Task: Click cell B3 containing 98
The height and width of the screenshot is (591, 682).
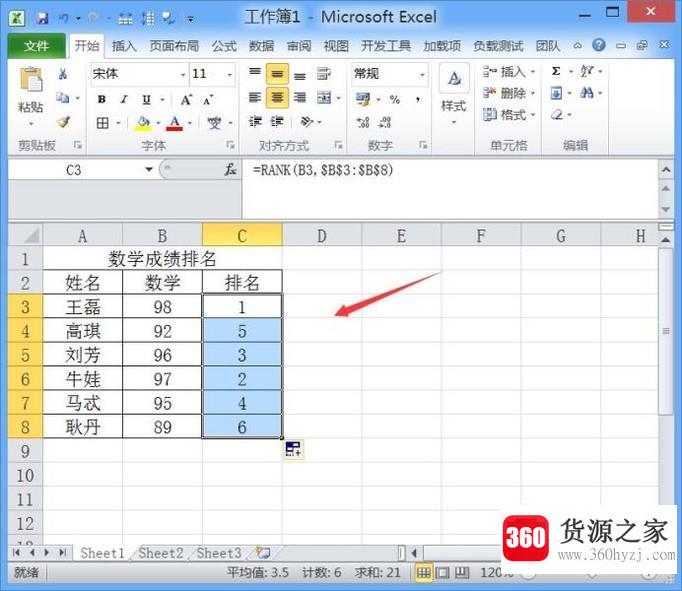Action: (162, 307)
